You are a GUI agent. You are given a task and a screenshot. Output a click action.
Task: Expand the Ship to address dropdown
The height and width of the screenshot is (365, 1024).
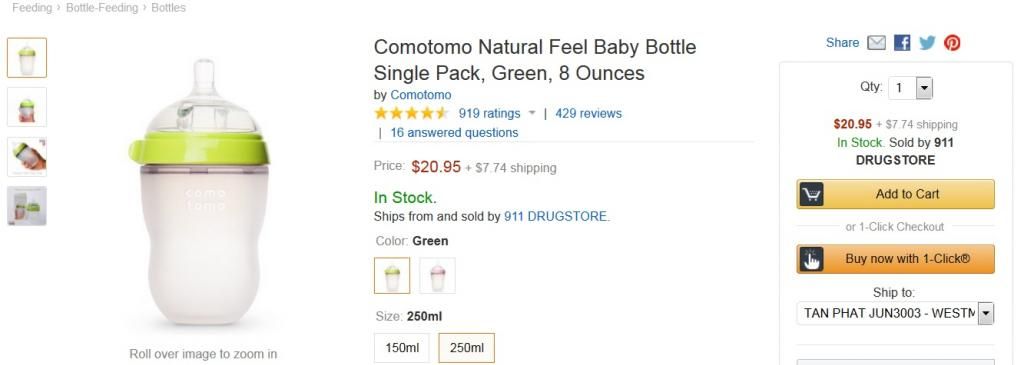click(x=895, y=313)
